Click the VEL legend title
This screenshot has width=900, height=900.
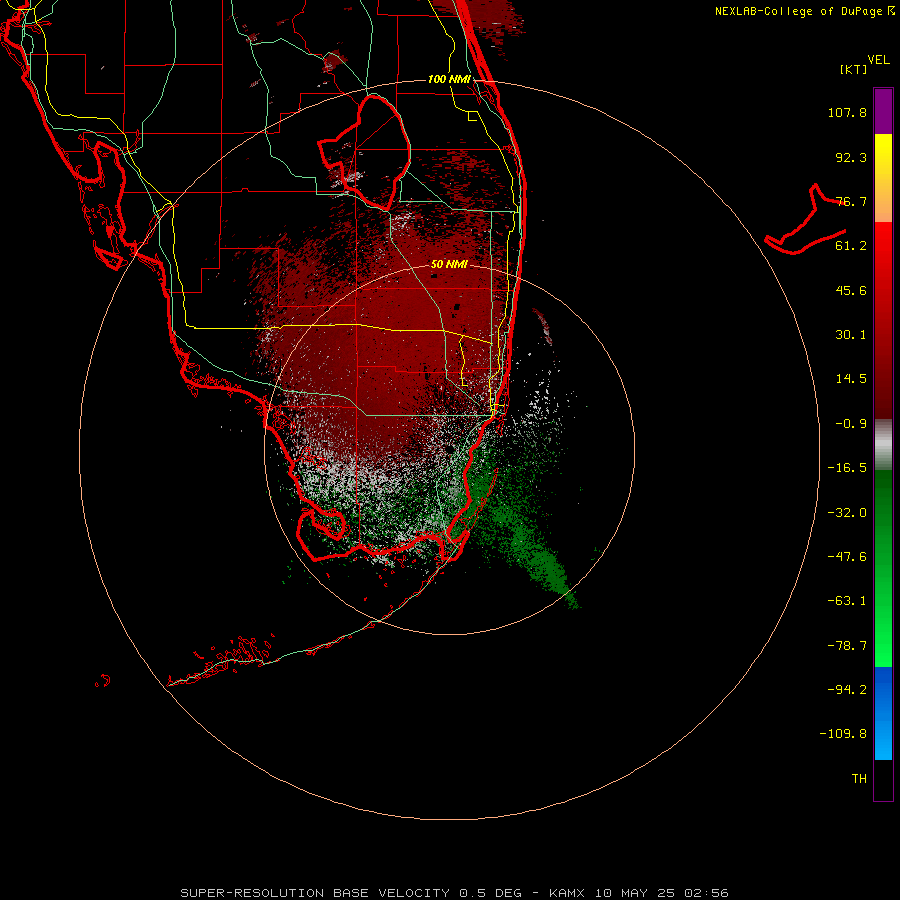tap(878, 59)
